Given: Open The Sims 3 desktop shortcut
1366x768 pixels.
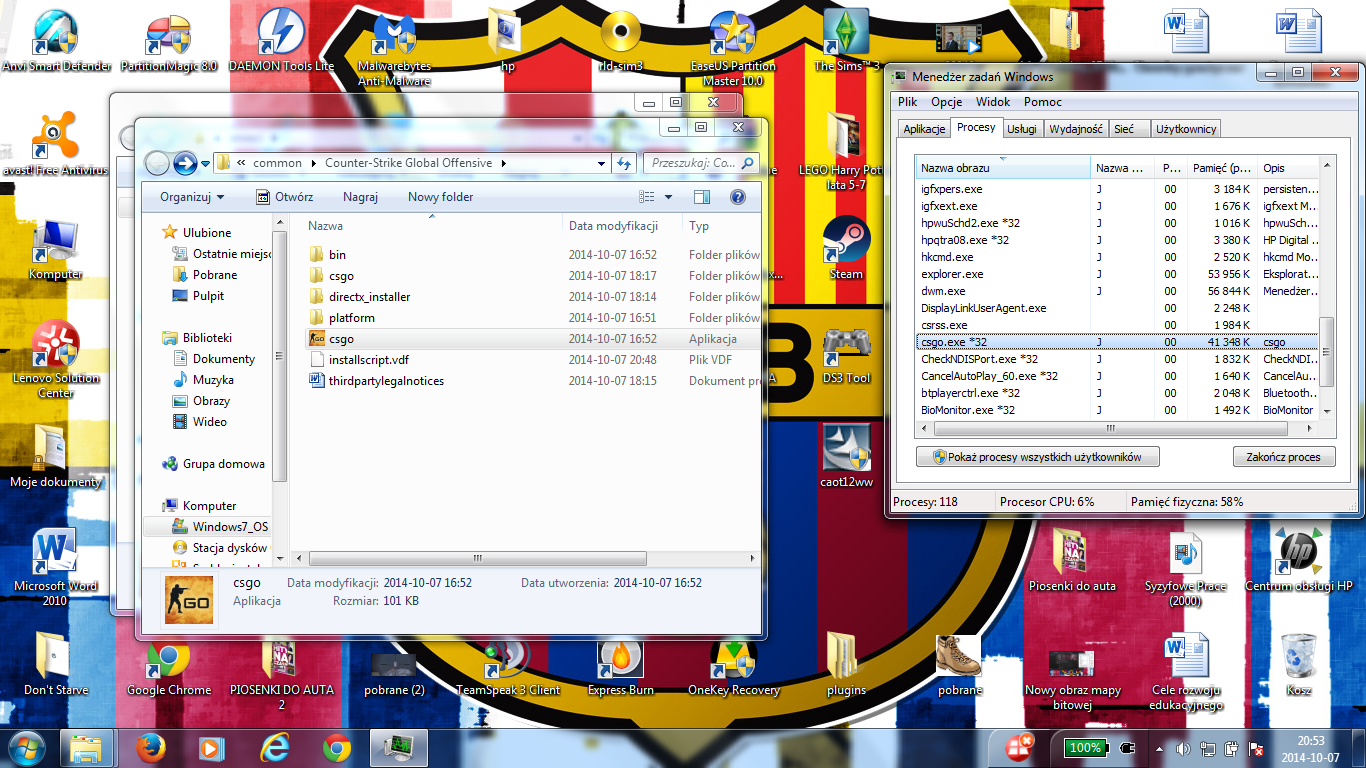Looking at the screenshot, I should [x=846, y=42].
